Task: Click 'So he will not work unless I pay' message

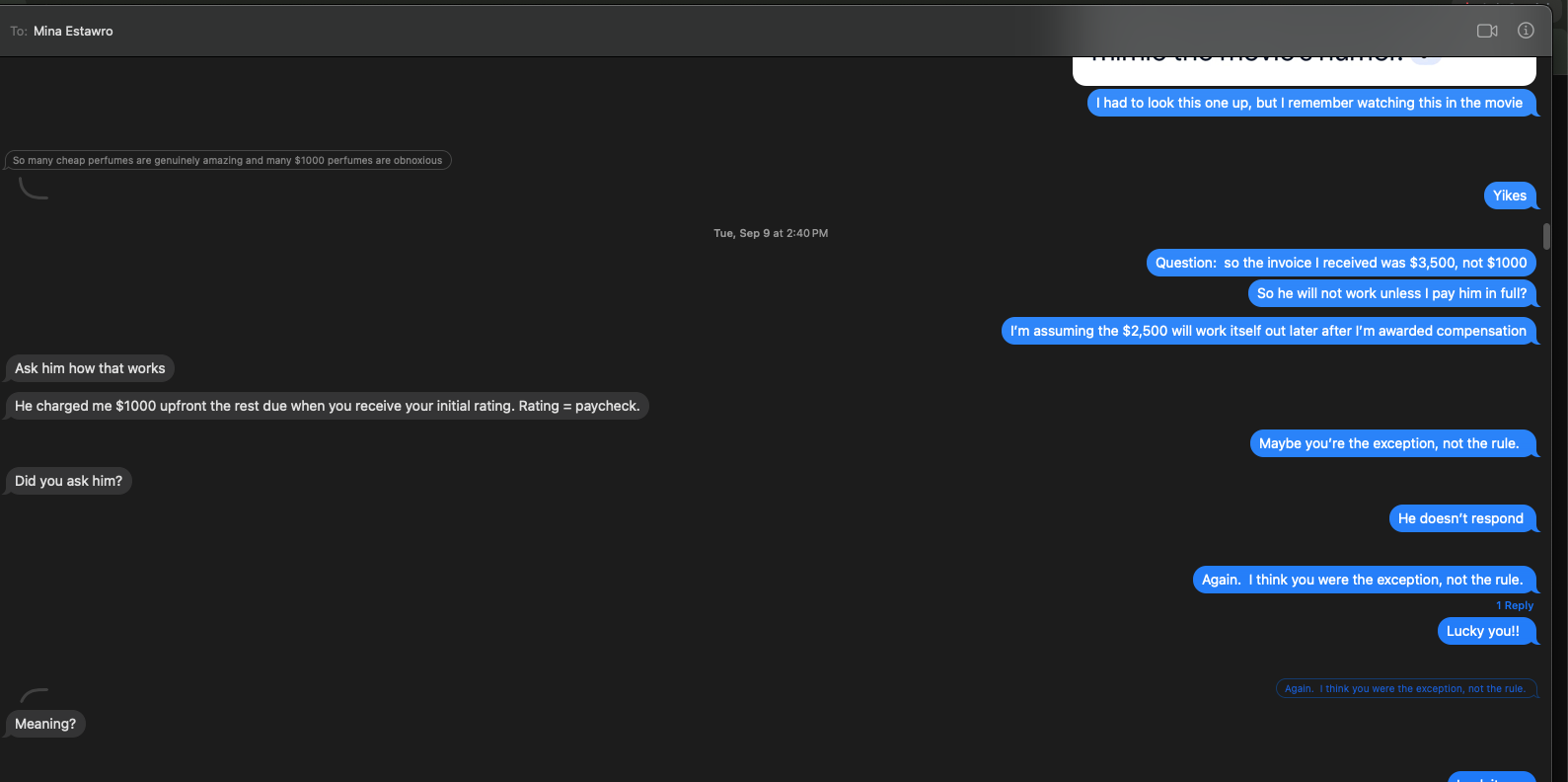Action: (x=1391, y=293)
